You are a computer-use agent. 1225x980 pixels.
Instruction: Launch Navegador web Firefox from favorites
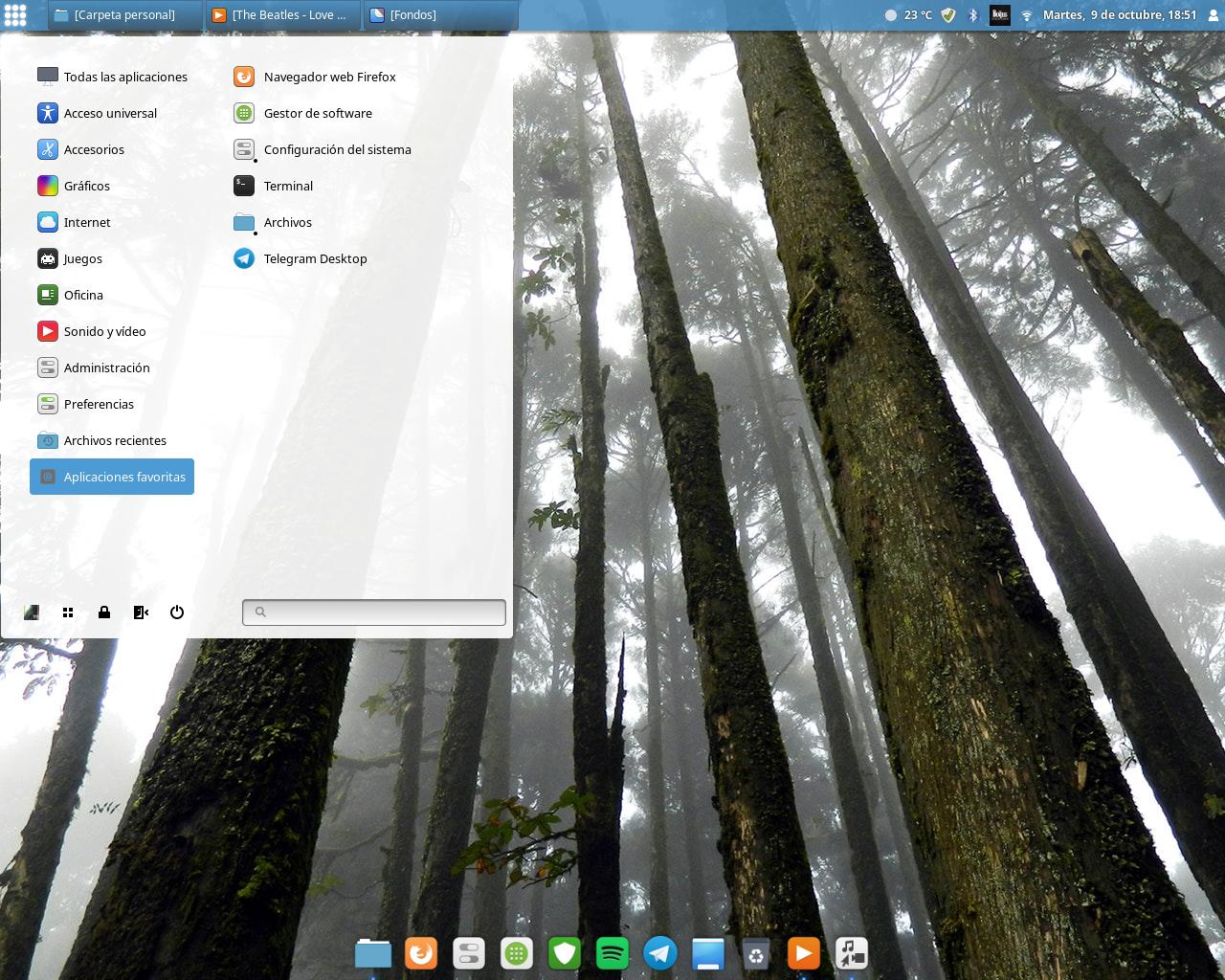coord(316,77)
